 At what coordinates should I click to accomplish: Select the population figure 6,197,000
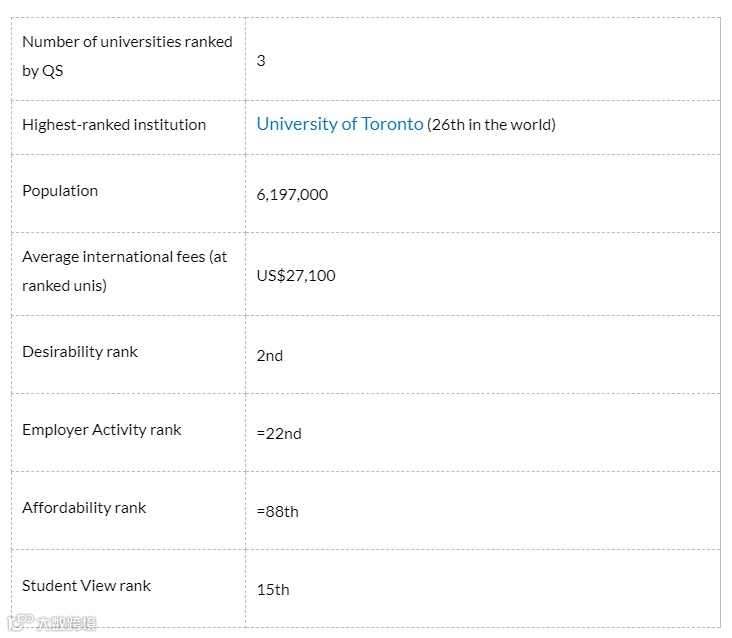292,195
